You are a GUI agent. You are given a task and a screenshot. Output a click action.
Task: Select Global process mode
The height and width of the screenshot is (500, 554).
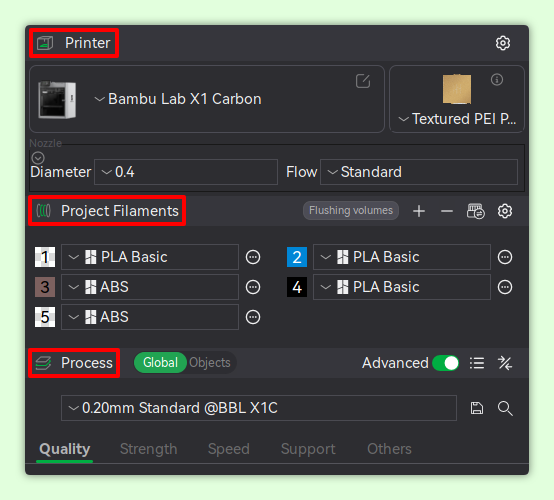[x=160, y=363]
